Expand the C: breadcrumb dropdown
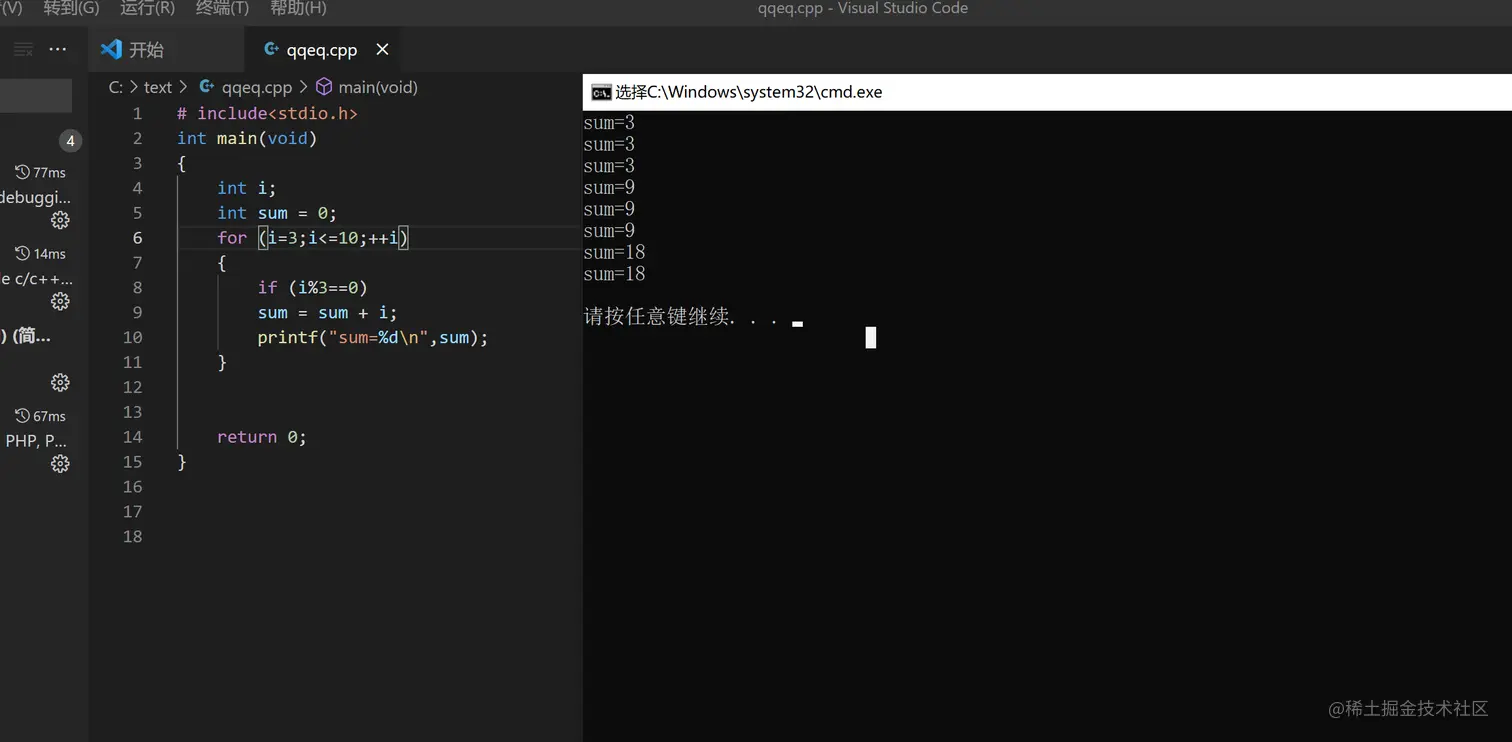The image size is (1512, 742). [115, 87]
